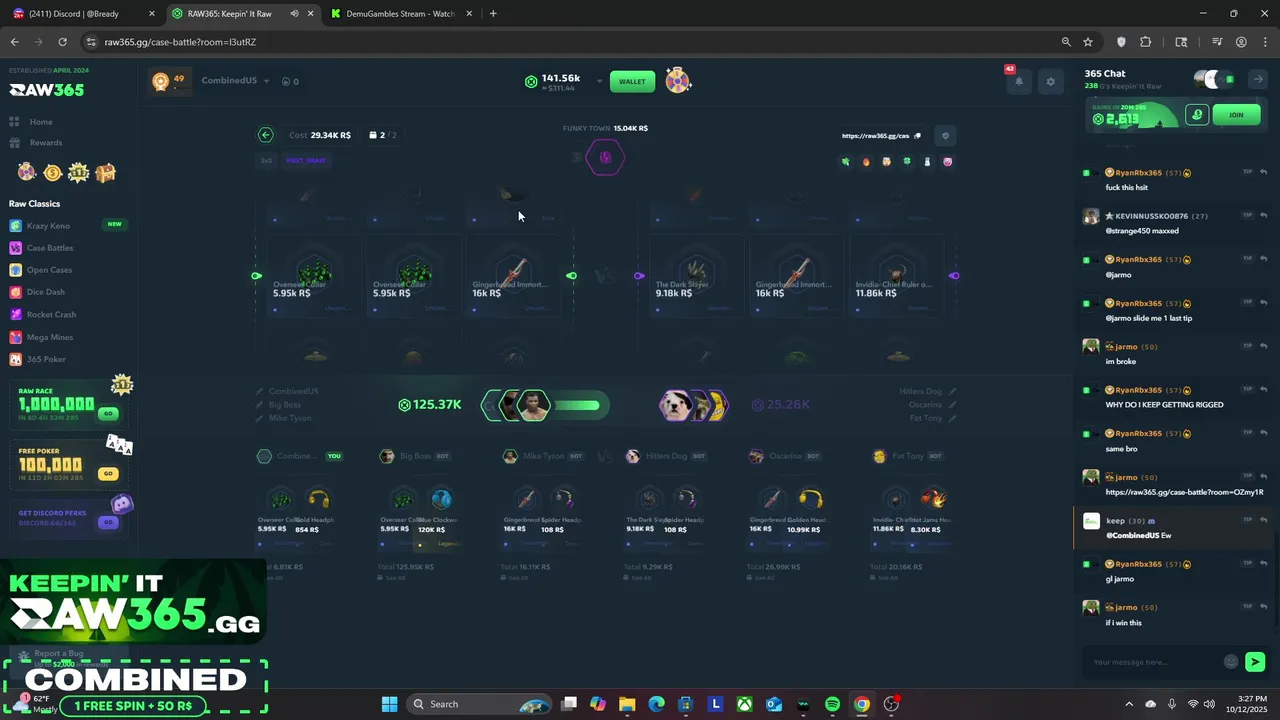
Task: Click the shield fairness icon
Action: click(945, 136)
